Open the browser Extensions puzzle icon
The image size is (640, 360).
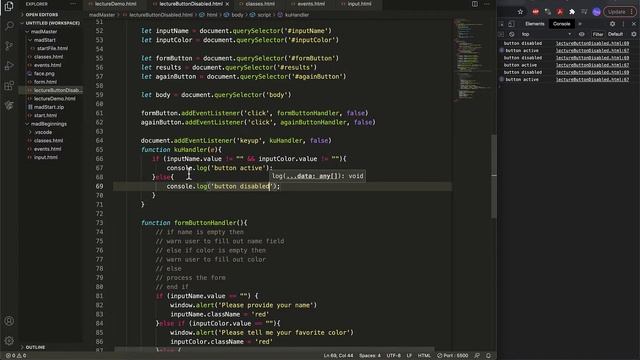point(572,12)
